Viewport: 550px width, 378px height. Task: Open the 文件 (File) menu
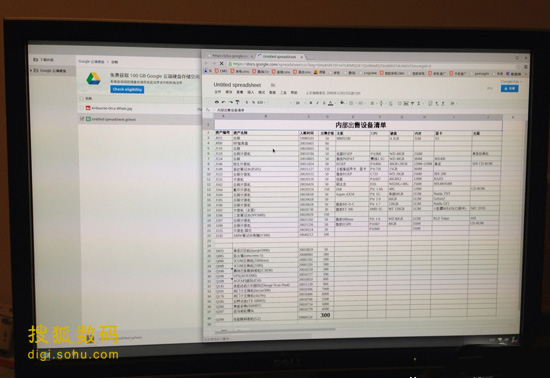[217, 92]
